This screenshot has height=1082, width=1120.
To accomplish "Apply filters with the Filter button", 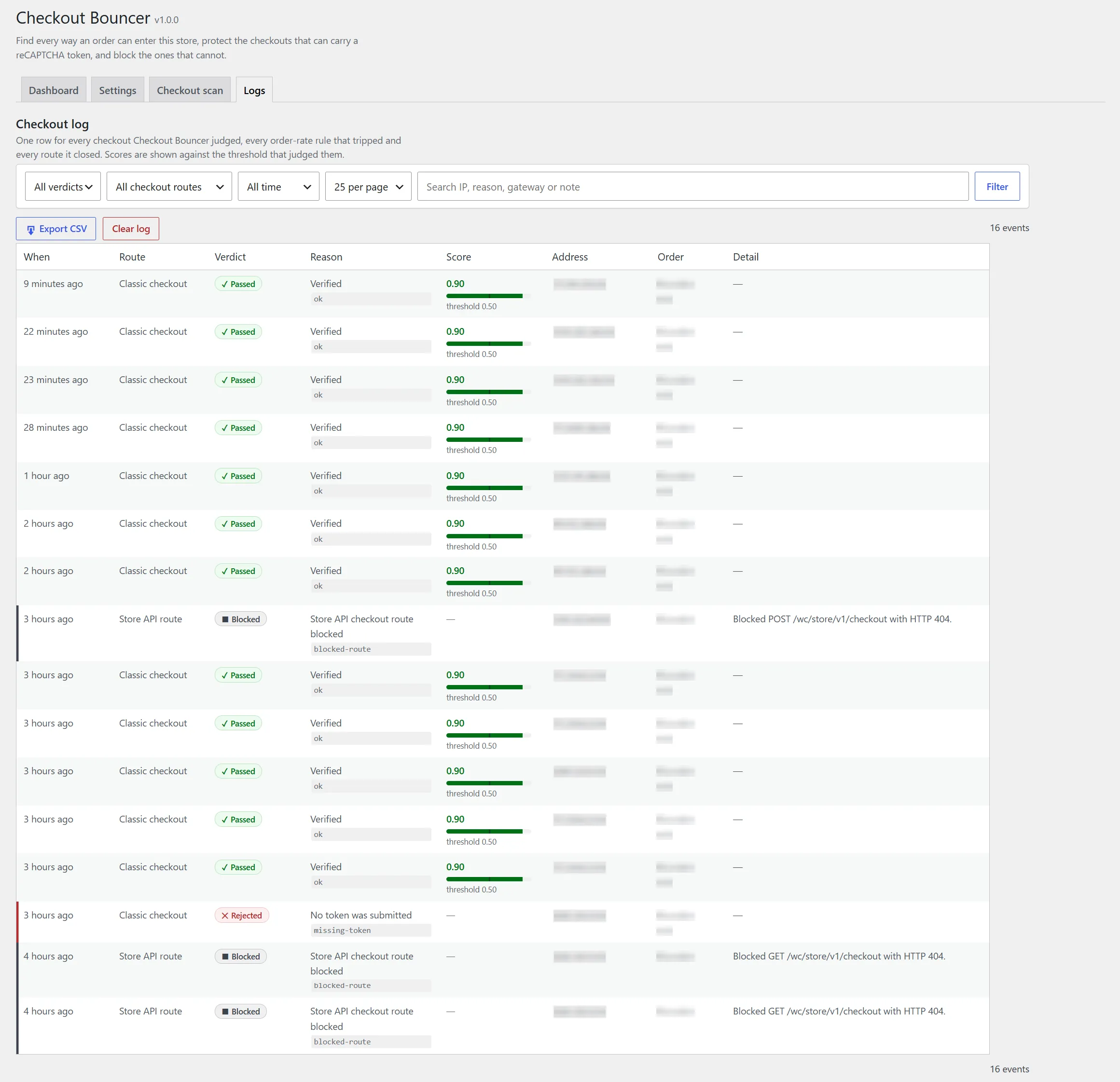I will (997, 187).
